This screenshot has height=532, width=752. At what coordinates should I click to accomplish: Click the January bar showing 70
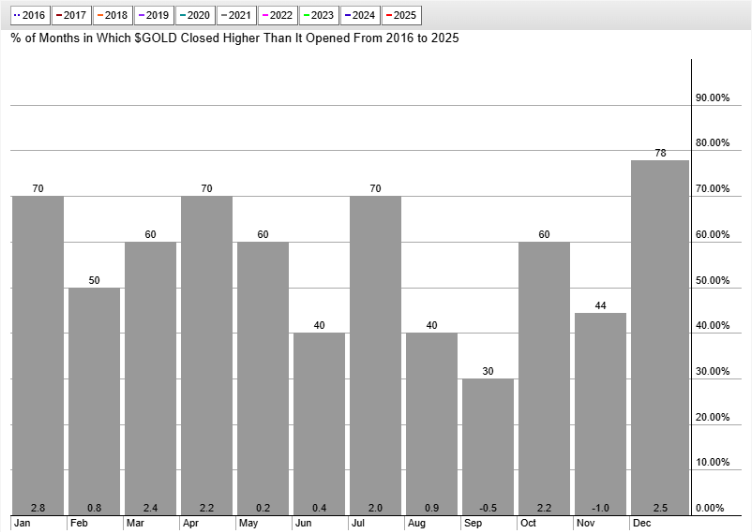click(38, 350)
